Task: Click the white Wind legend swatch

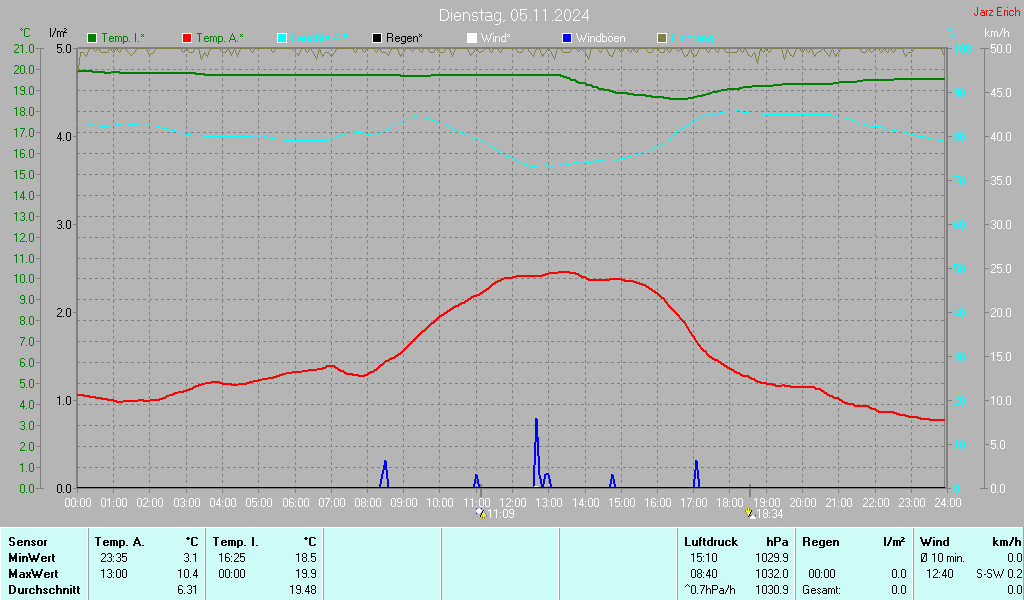Action: click(x=472, y=39)
